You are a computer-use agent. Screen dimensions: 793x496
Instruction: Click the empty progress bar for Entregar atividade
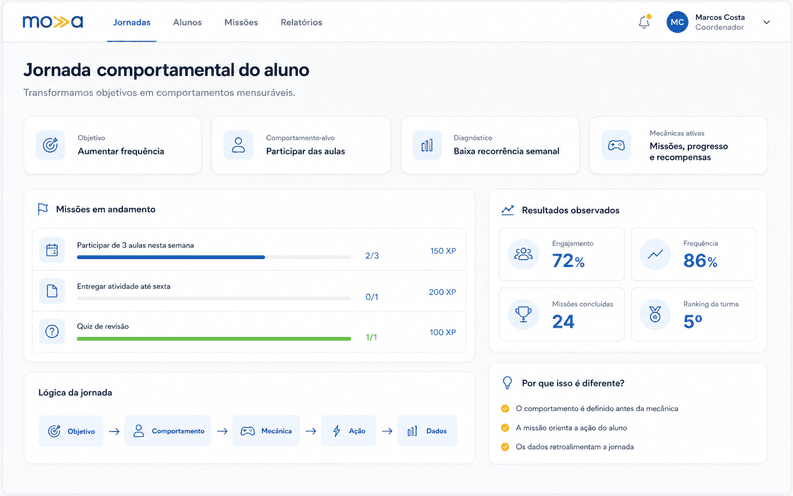point(214,298)
